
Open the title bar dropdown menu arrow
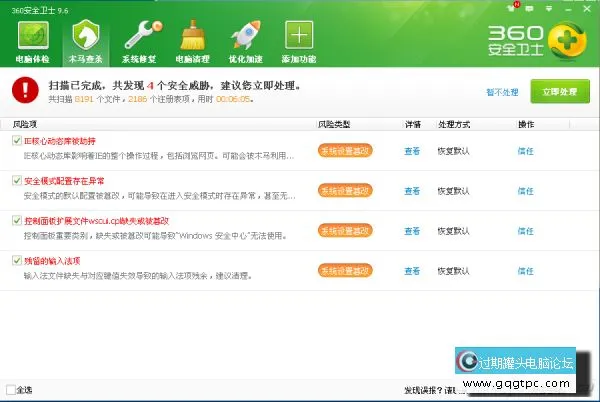(549, 8)
